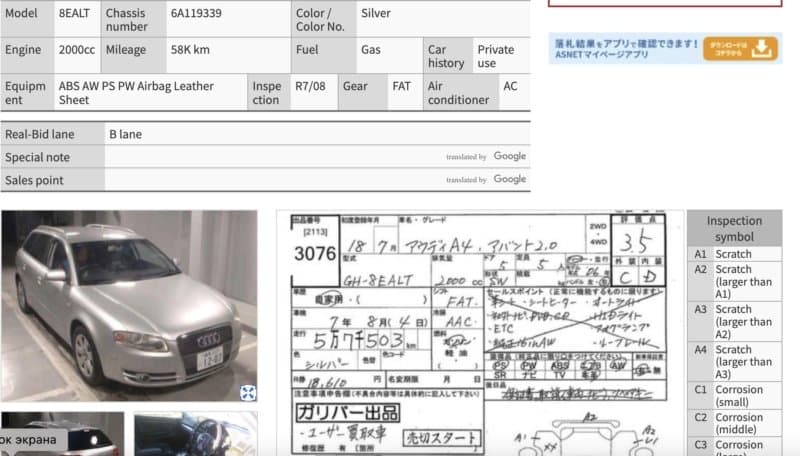Click the C2 Corrosion middle row
The width and height of the screenshot is (800, 456).
click(734, 423)
